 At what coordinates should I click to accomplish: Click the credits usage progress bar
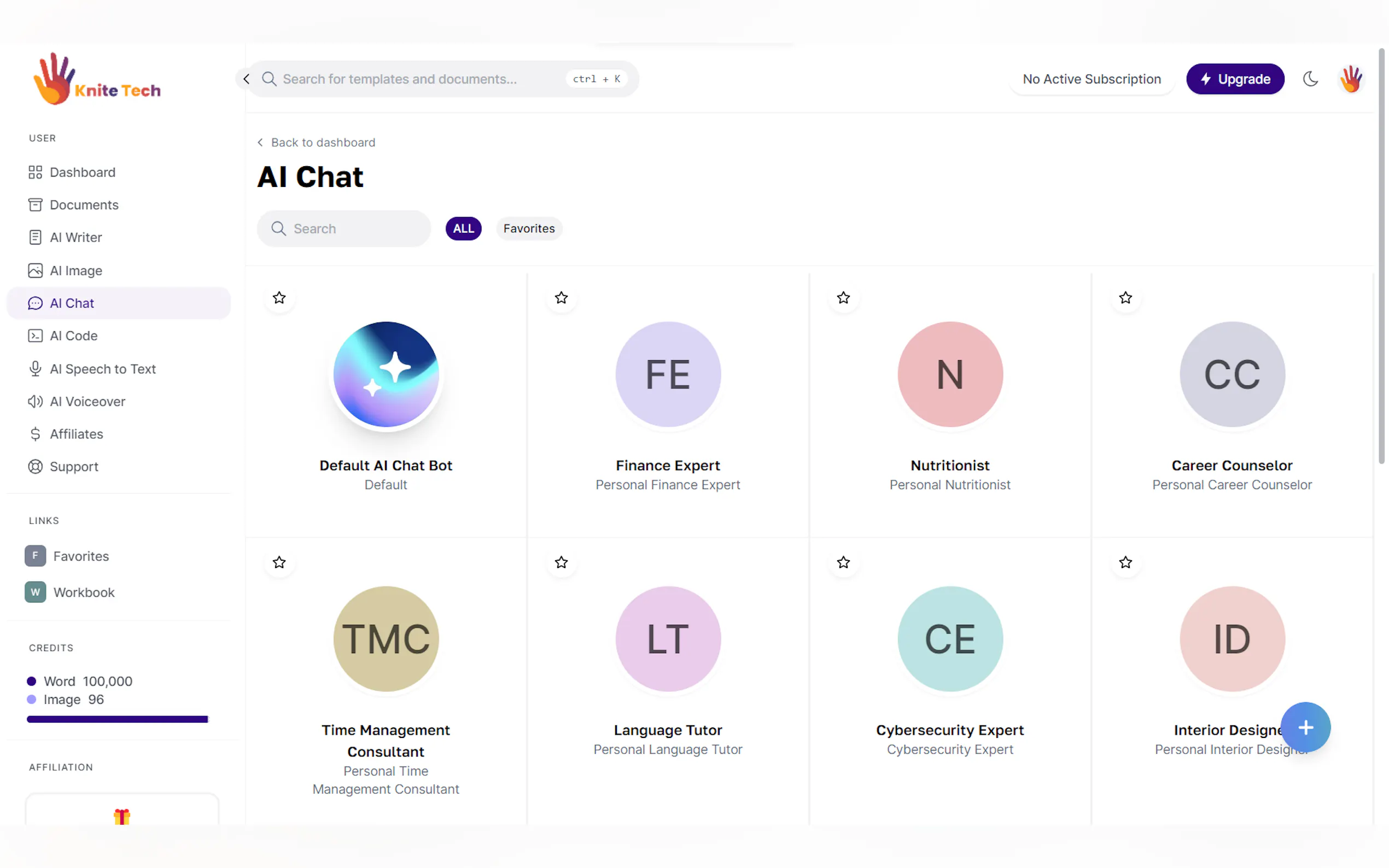click(x=118, y=719)
